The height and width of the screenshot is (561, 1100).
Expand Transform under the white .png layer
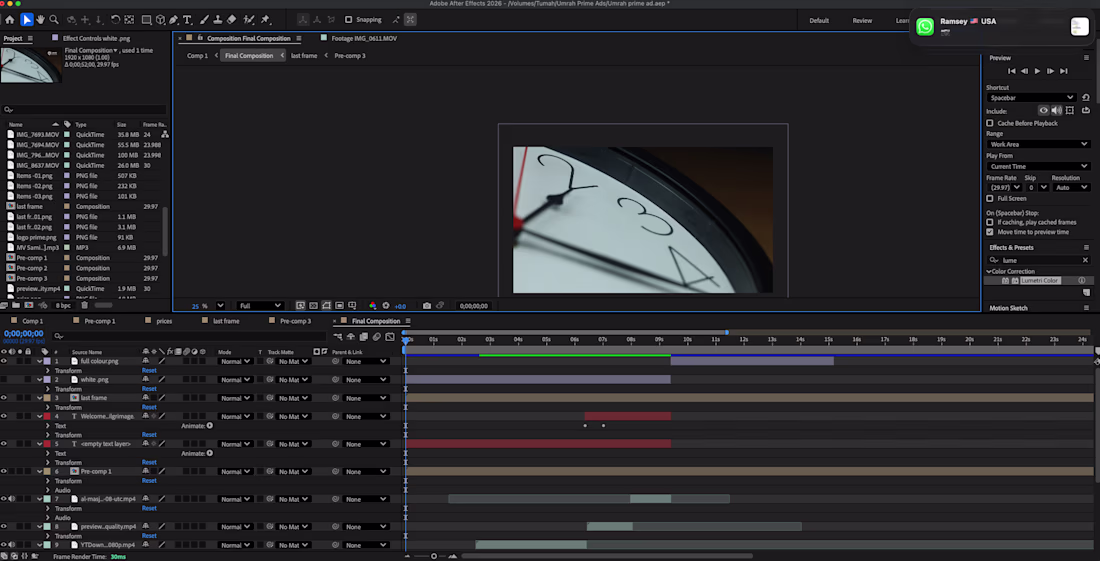pos(48,389)
